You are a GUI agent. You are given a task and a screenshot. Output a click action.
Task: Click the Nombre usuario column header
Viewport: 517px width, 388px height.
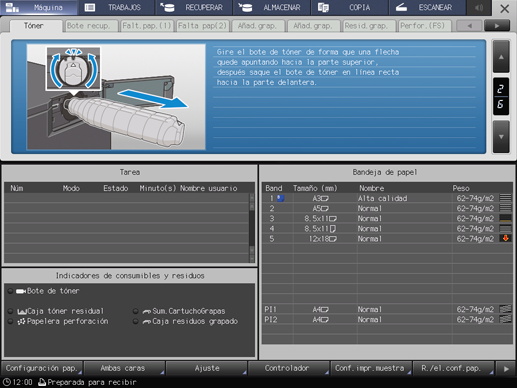209,188
